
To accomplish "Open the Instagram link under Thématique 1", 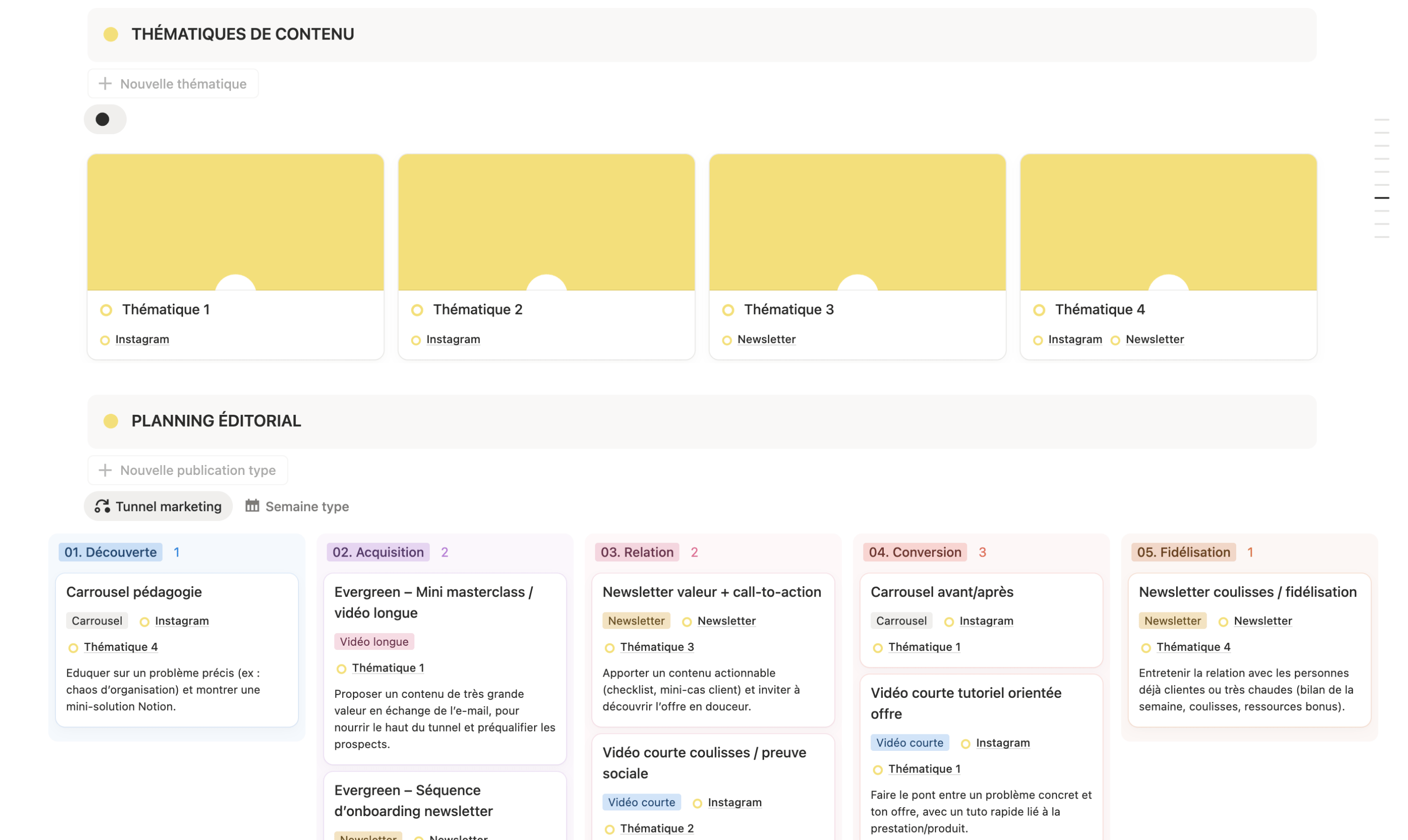I will pos(142,339).
